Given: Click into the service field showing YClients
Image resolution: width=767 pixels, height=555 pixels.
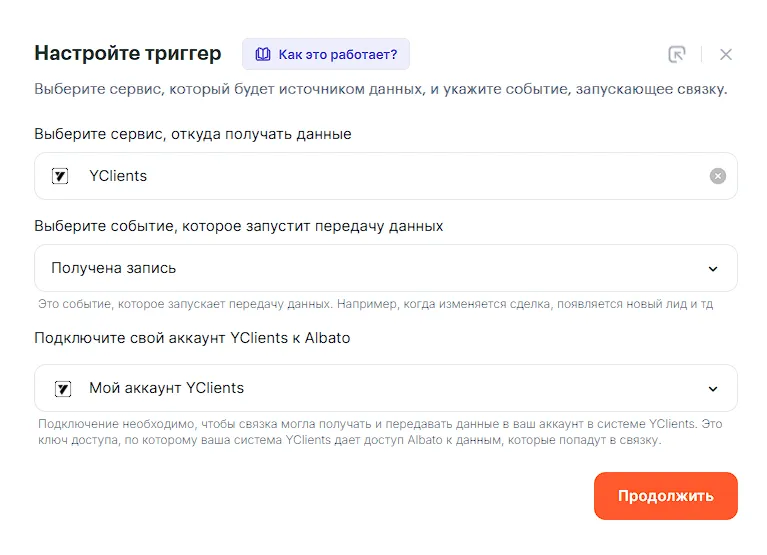Looking at the screenshot, I should point(400,176).
